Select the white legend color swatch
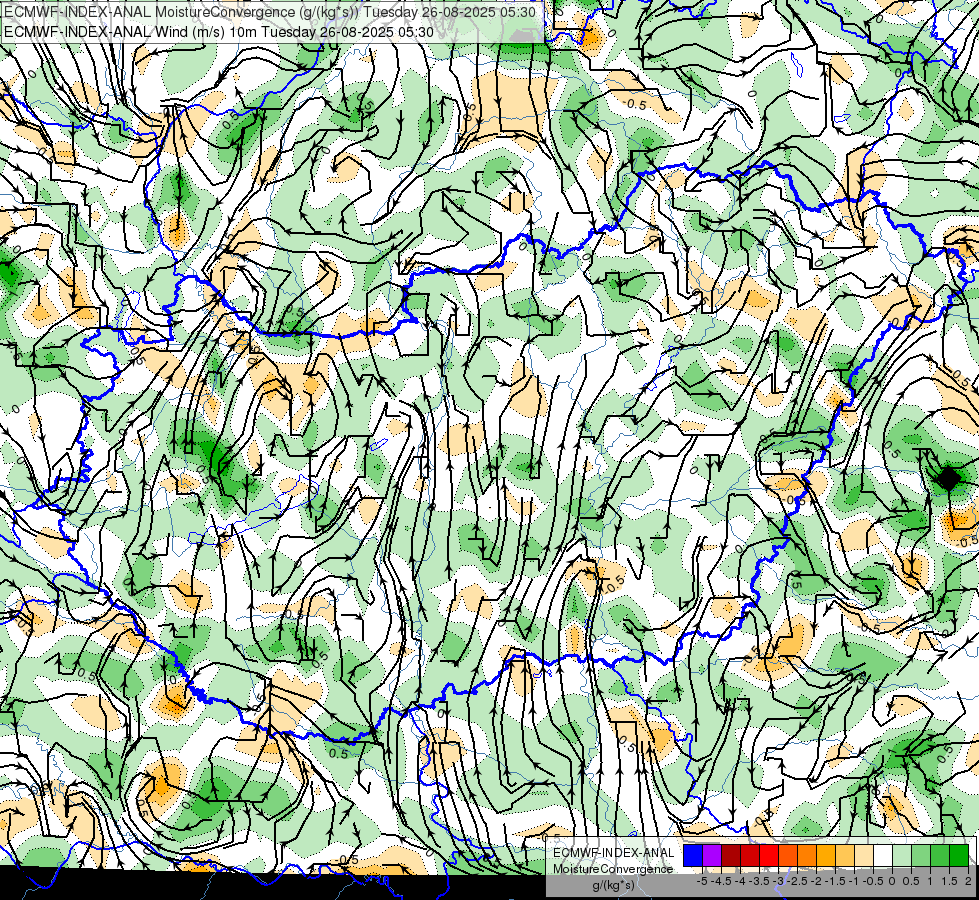 point(883,855)
